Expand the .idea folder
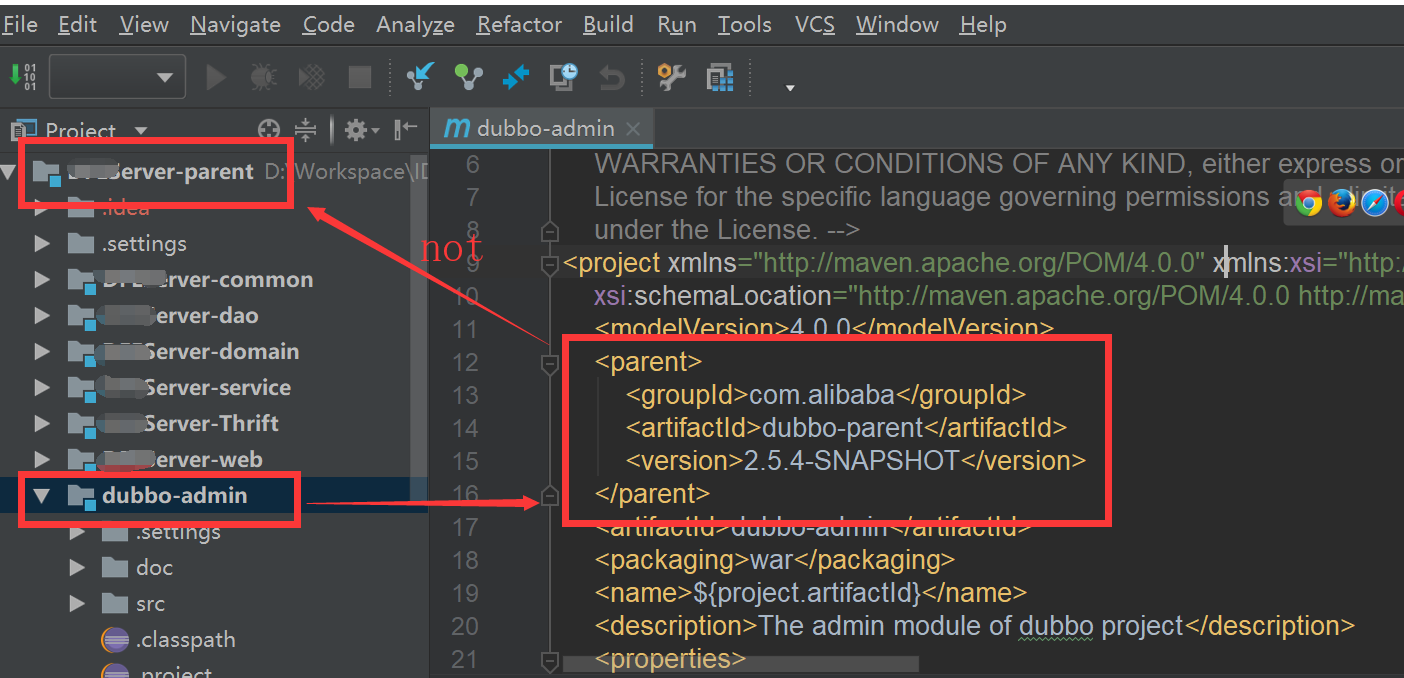Screen dimensions: 1404x678 [42, 208]
